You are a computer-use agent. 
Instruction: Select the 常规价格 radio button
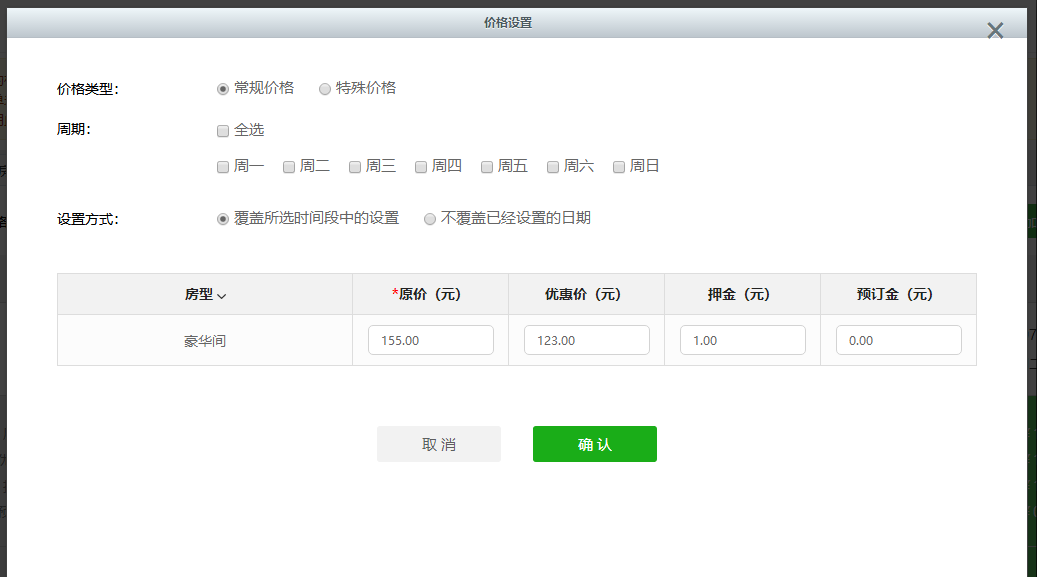223,89
